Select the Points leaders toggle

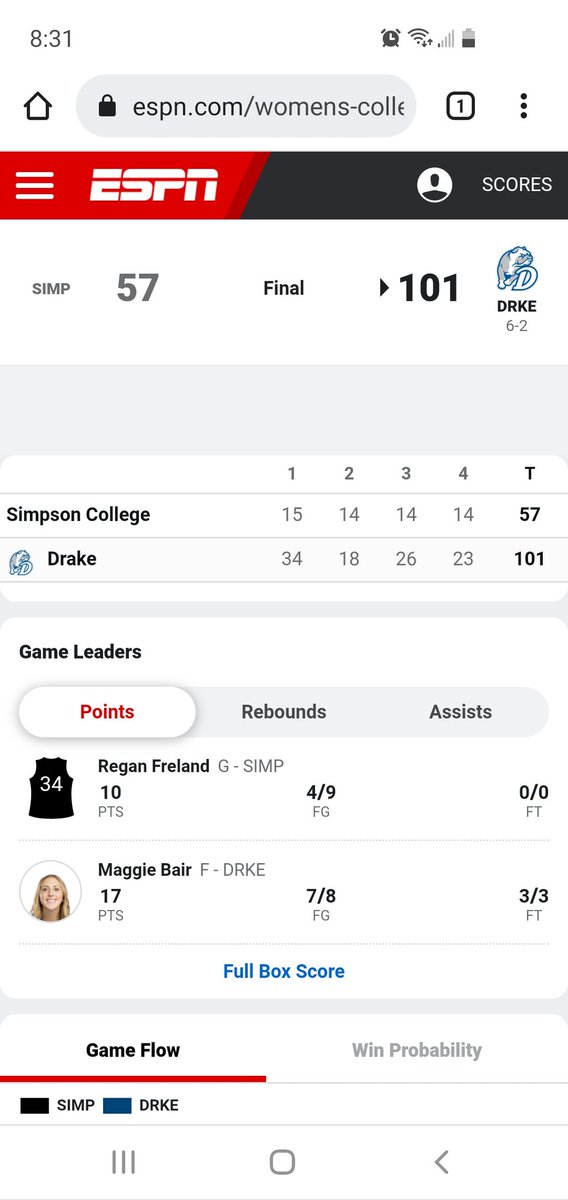click(x=107, y=712)
